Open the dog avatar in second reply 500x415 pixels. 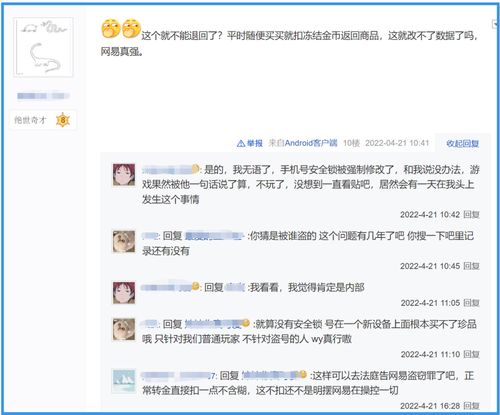click(x=124, y=241)
